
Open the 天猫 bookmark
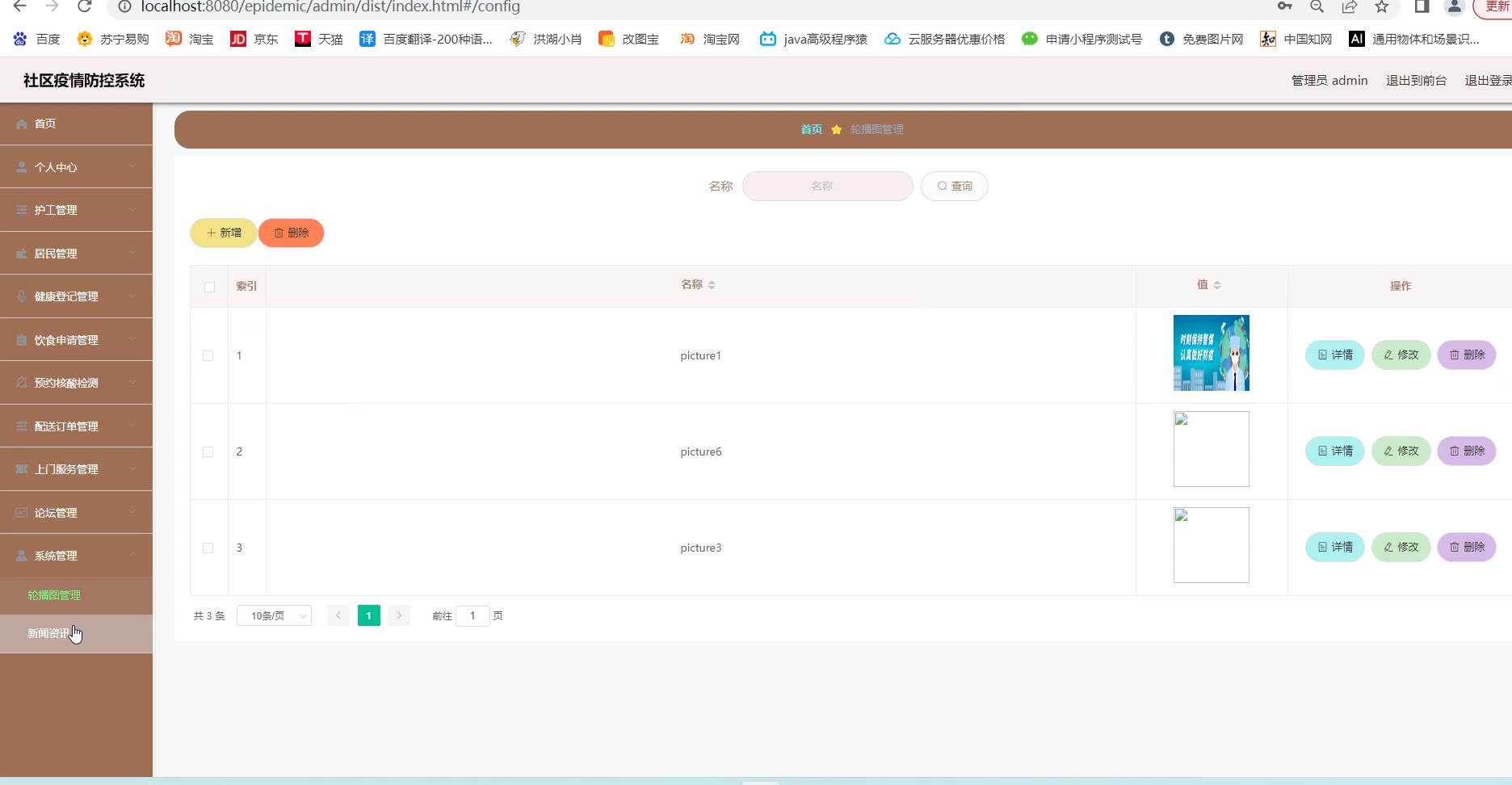pyautogui.click(x=318, y=39)
